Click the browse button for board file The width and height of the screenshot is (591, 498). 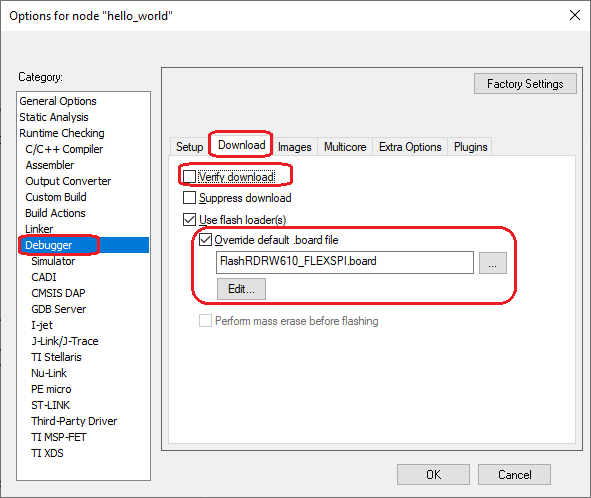click(493, 263)
